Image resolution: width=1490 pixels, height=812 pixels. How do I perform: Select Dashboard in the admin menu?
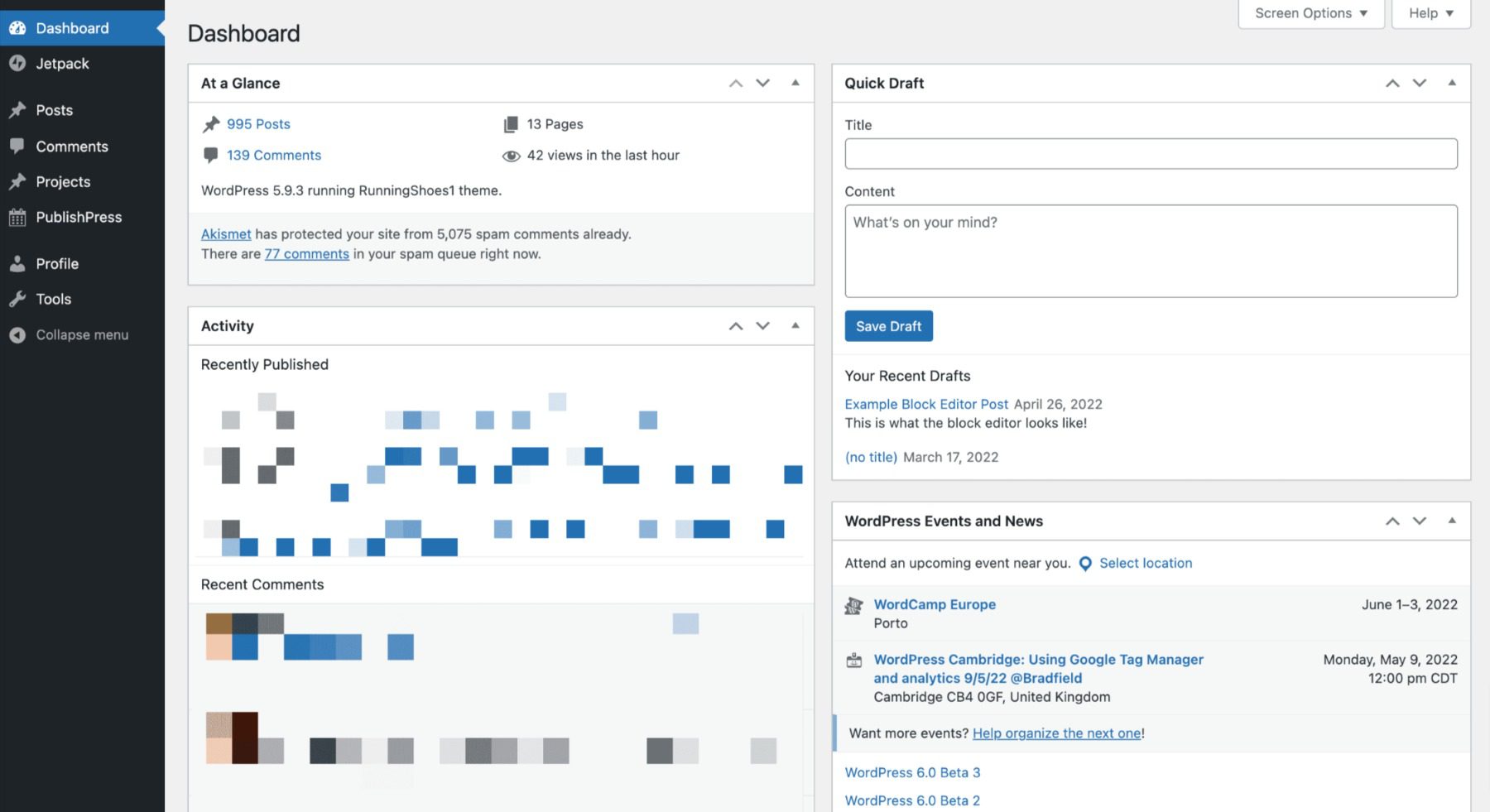click(72, 27)
